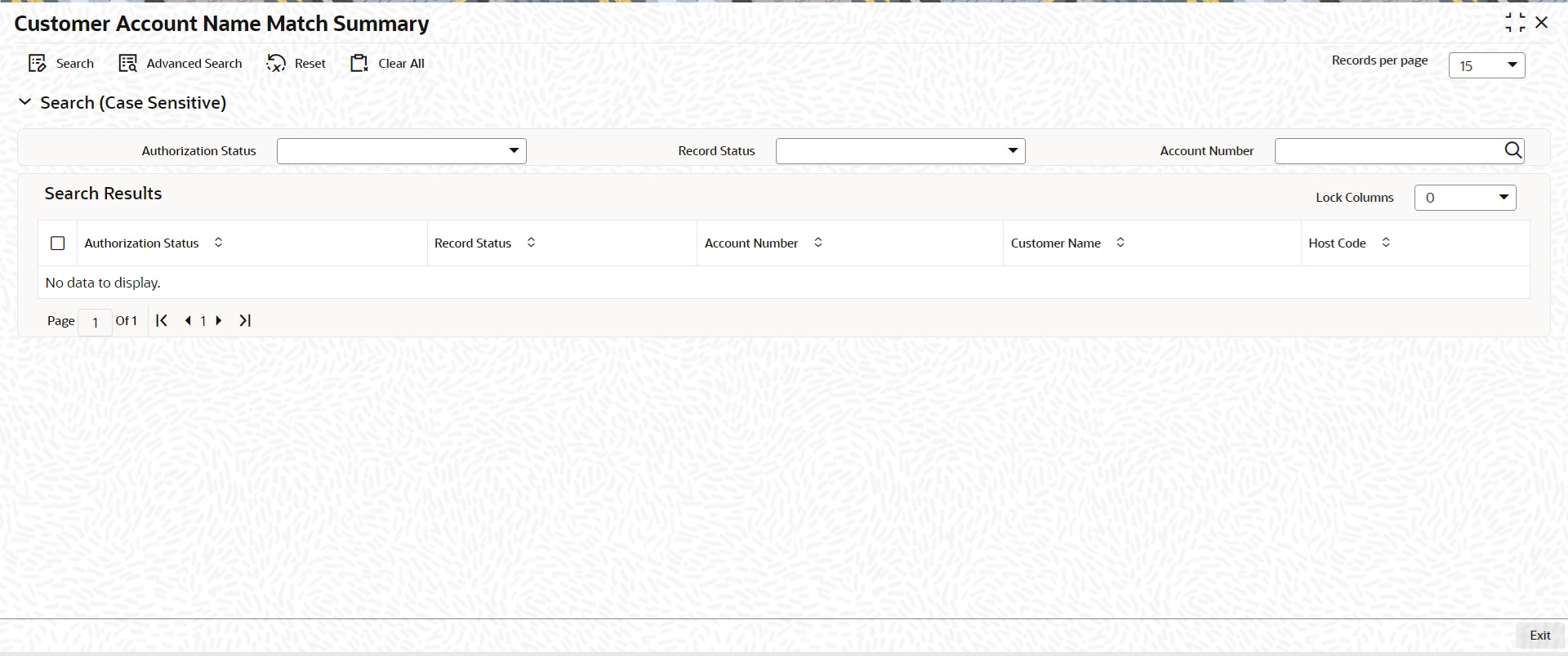This screenshot has height=656, width=1568.
Task: Click the current page number 1 between arrows
Action: (x=203, y=321)
